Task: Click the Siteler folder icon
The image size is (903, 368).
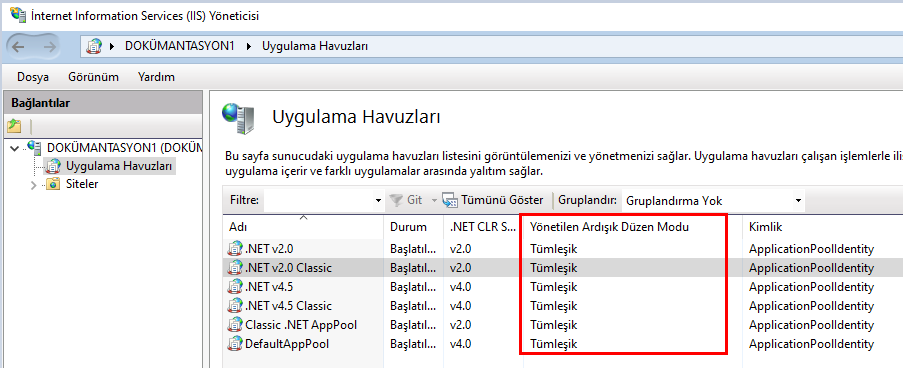Action: (54, 185)
